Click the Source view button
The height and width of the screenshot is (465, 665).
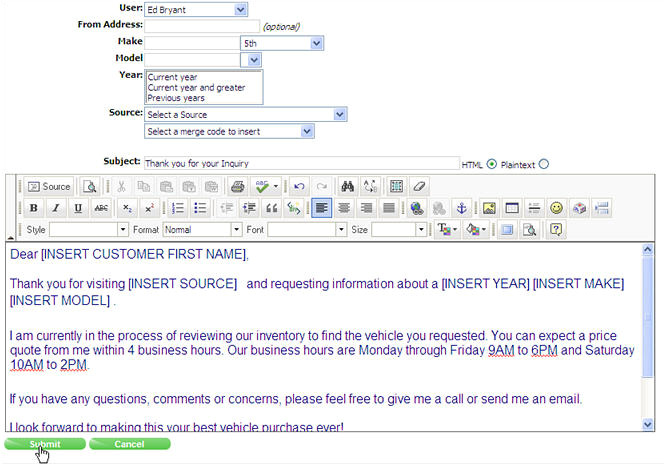[x=49, y=186]
